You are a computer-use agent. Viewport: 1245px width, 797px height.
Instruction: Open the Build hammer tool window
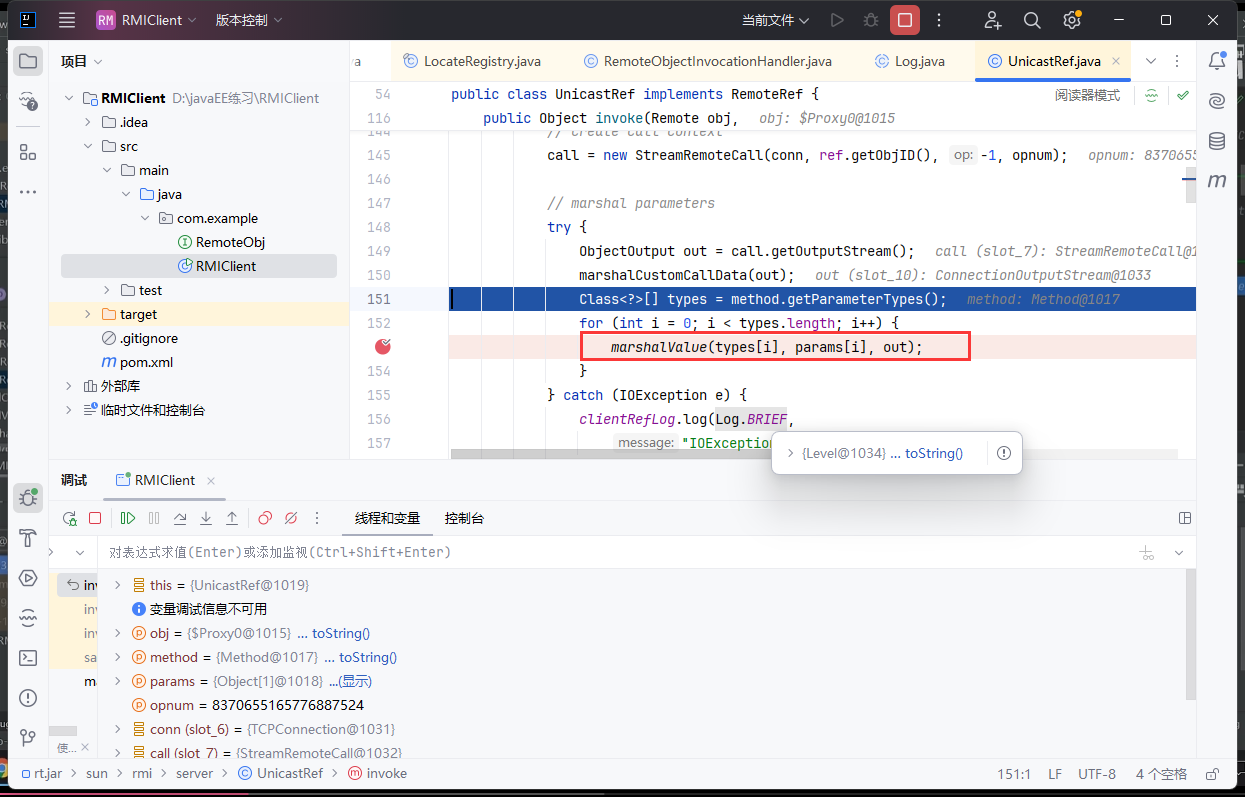coord(28,538)
